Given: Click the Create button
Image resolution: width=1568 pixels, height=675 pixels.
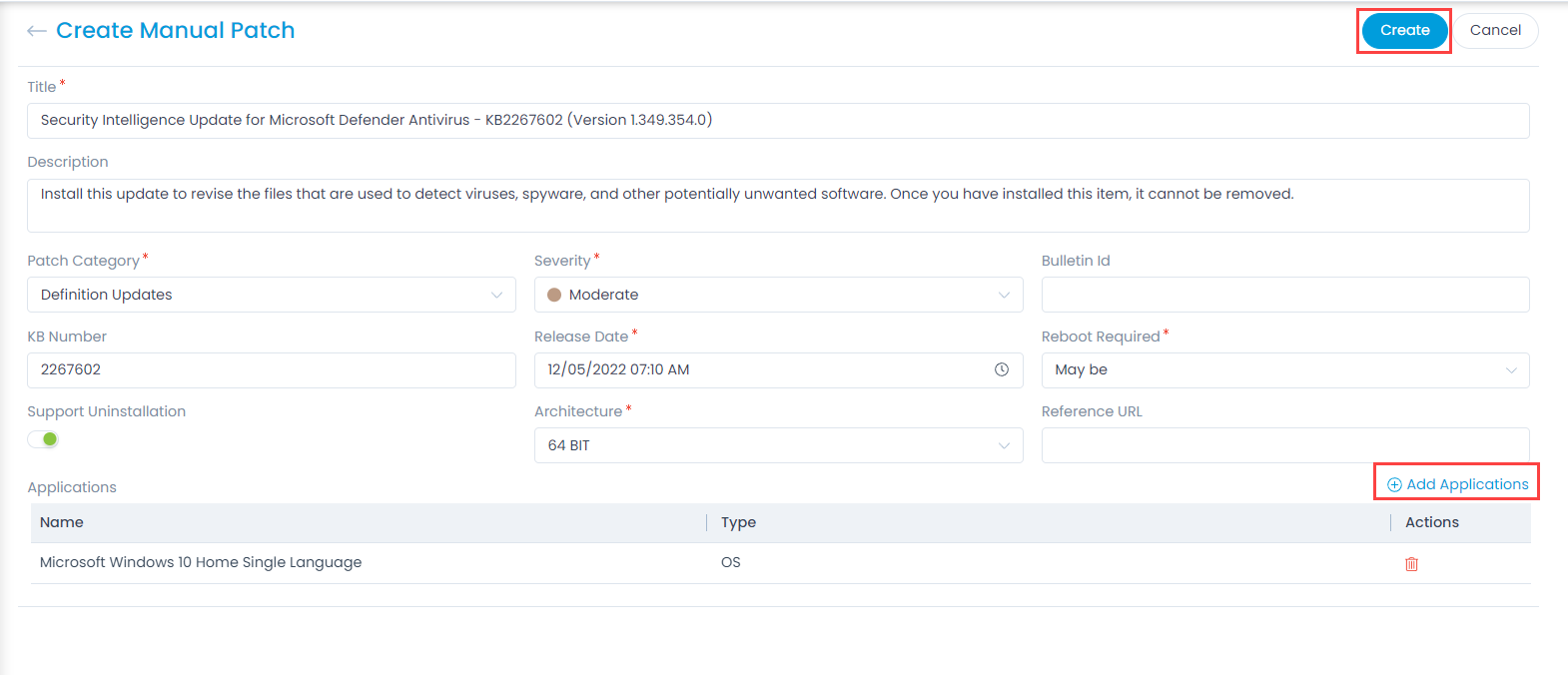Looking at the screenshot, I should pos(1404,31).
